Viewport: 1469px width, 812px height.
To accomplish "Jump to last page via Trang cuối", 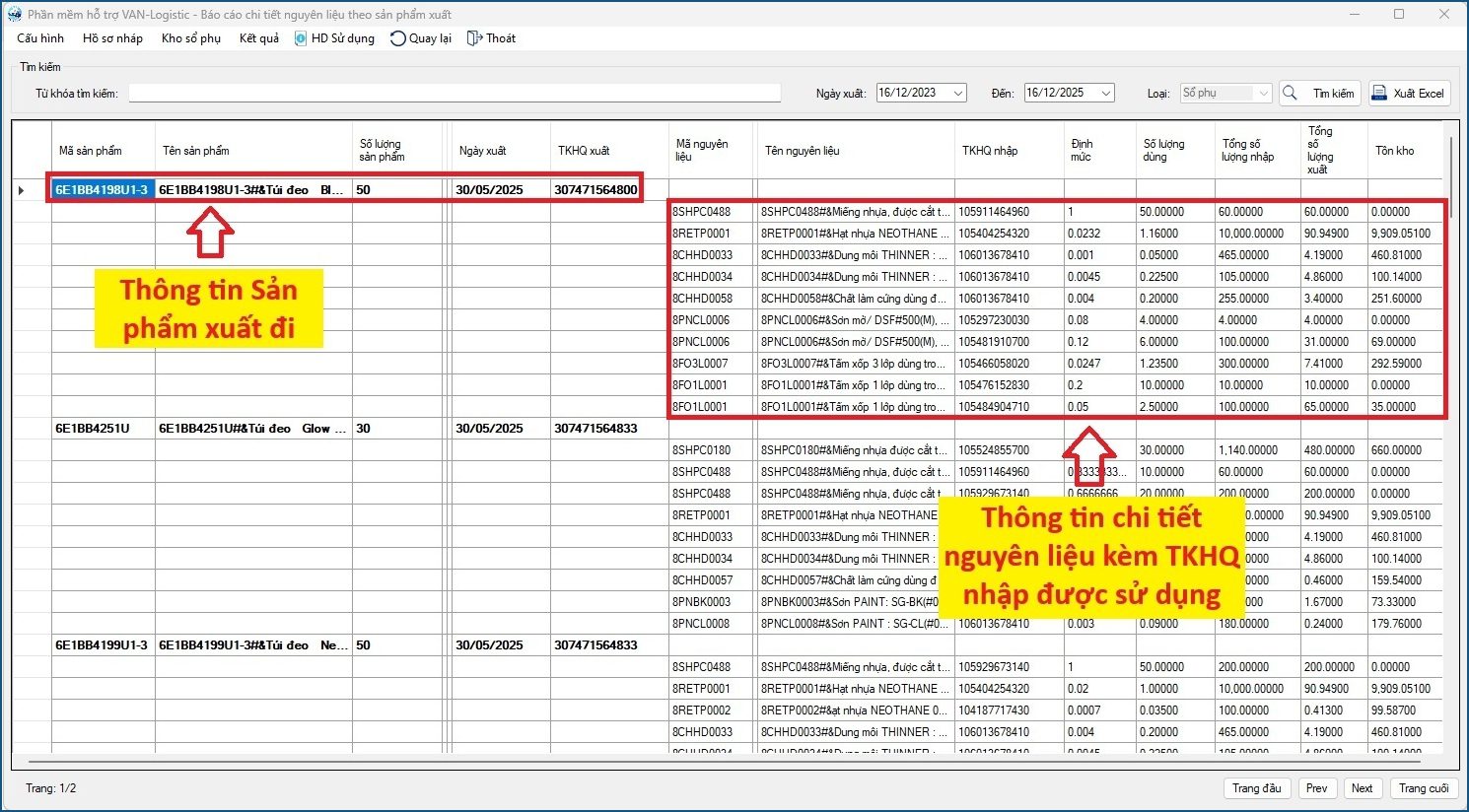I will click(x=1423, y=788).
